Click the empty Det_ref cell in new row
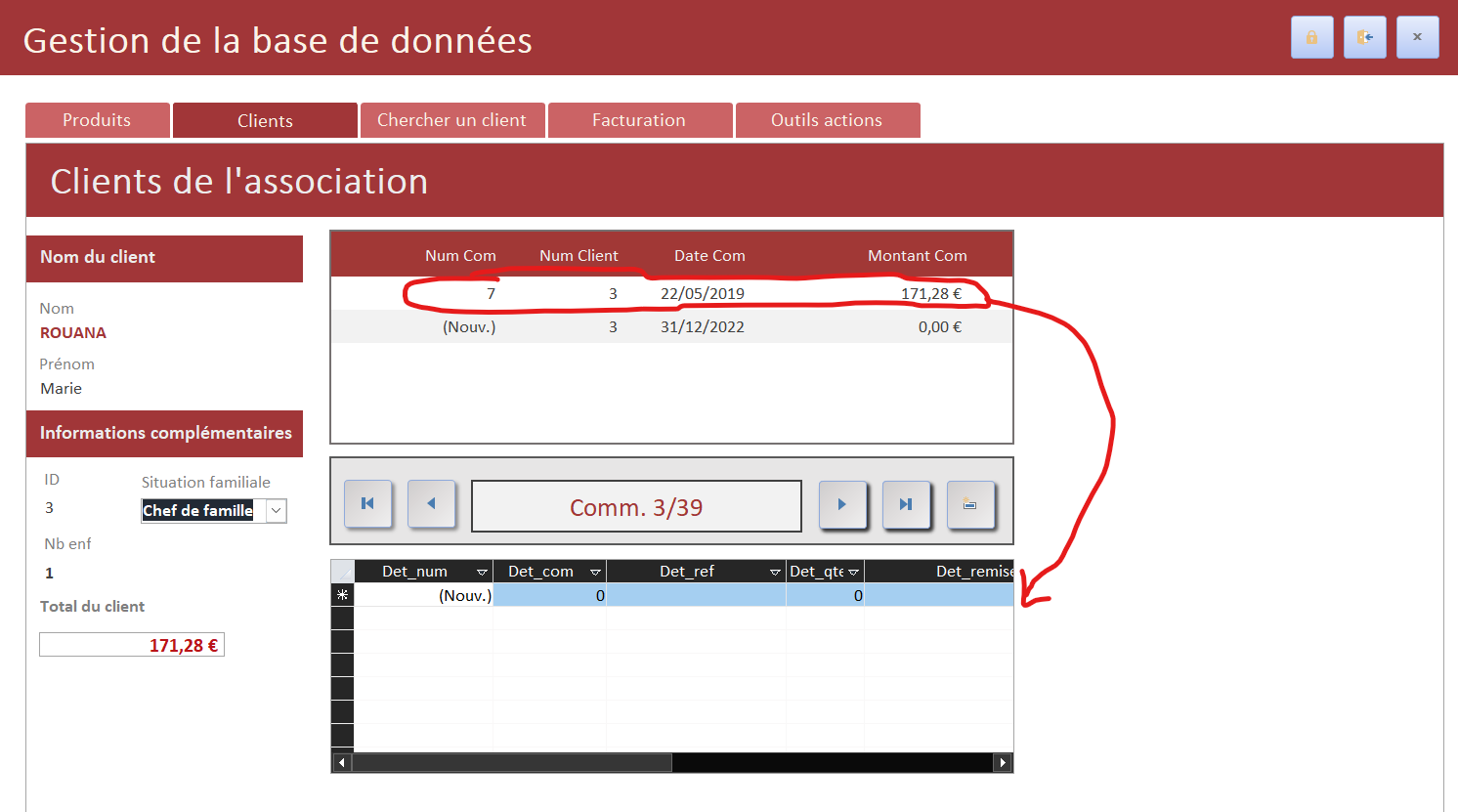 click(697, 595)
